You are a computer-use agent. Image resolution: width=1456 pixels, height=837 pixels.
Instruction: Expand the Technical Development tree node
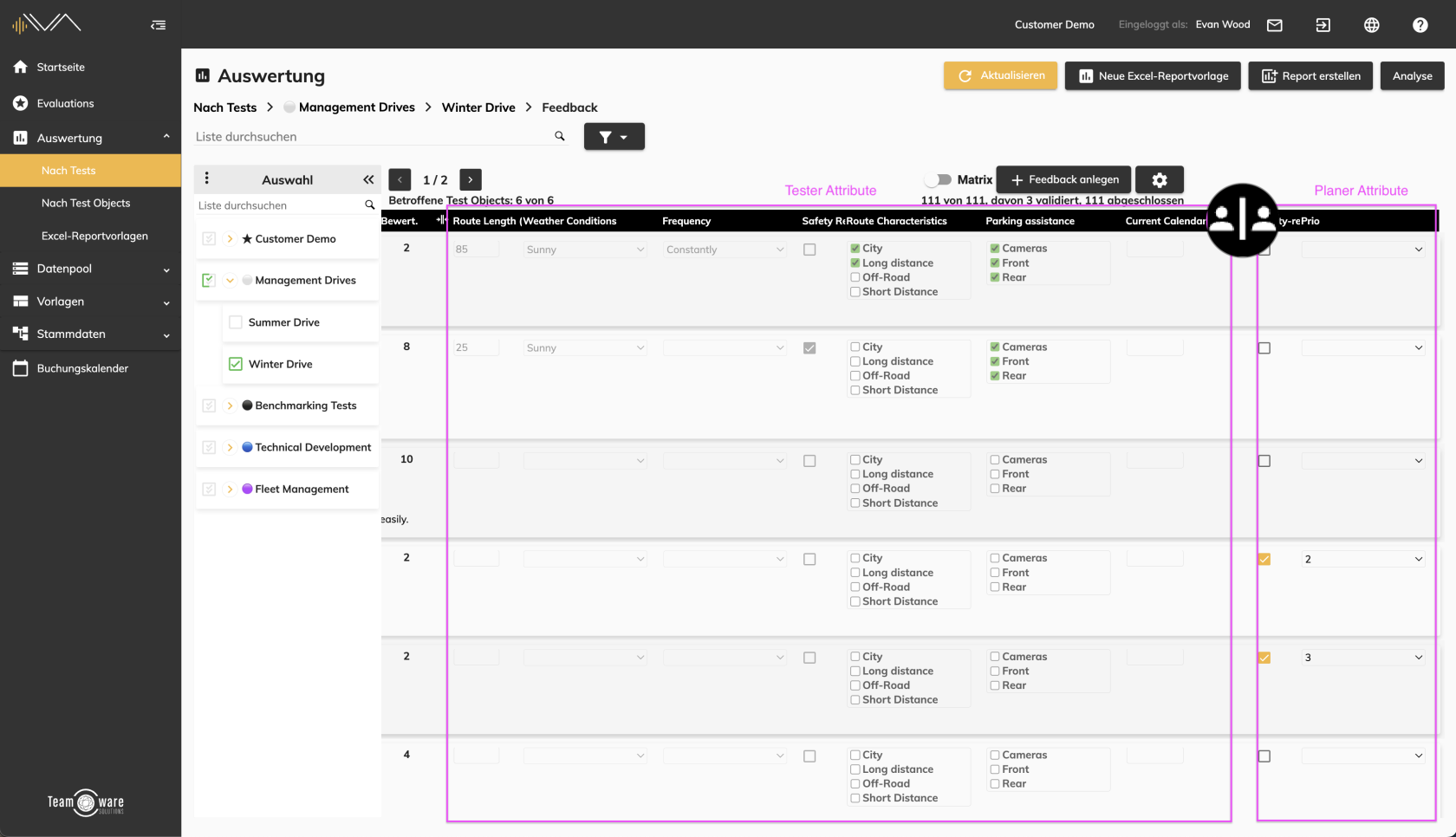pos(230,447)
